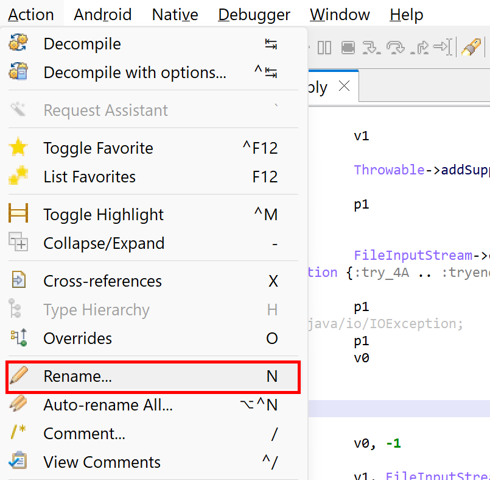Screen dimensions: 490x480
Task: Click the pencil Rename icon
Action: (x=19, y=375)
